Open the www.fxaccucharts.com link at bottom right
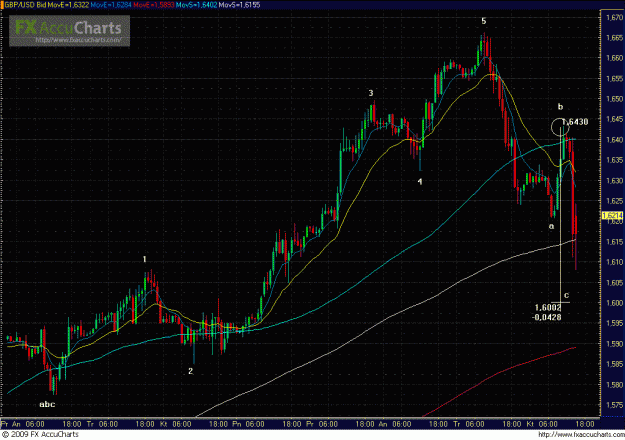Viewport: 625px width, 440px height. coord(581,434)
